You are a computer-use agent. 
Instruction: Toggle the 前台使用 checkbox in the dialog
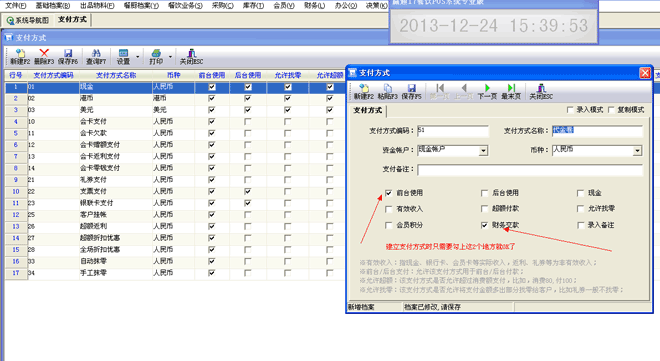(x=389, y=193)
